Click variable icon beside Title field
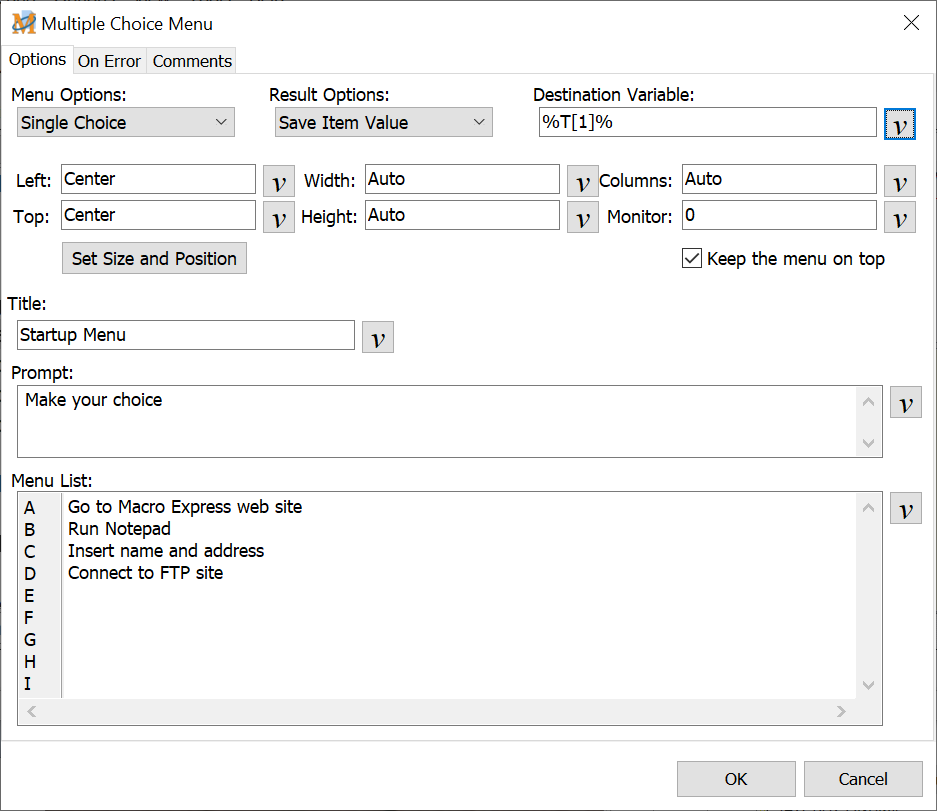Image resolution: width=937 pixels, height=811 pixels. [x=378, y=337]
